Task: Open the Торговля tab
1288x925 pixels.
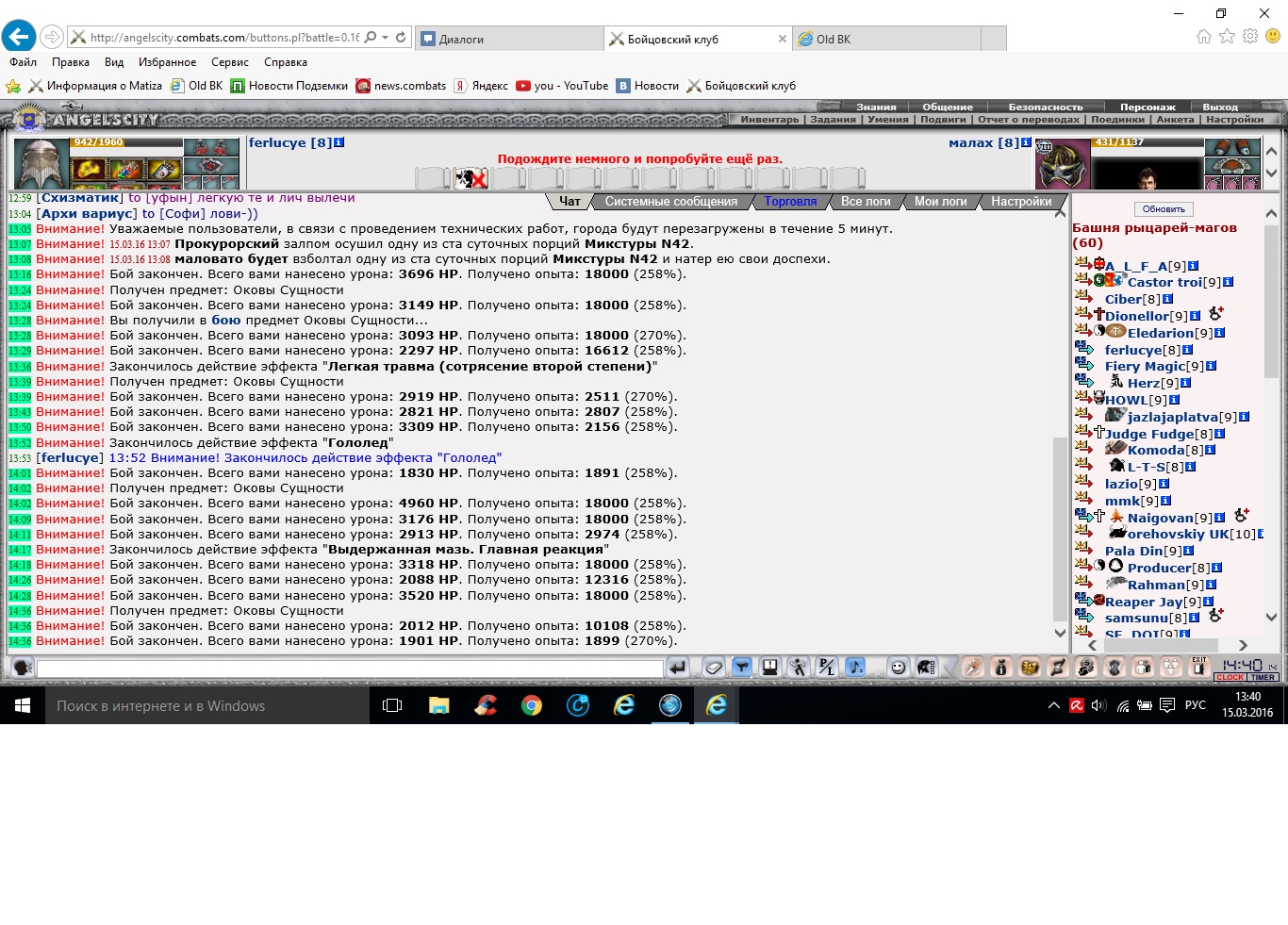Action: tap(790, 201)
